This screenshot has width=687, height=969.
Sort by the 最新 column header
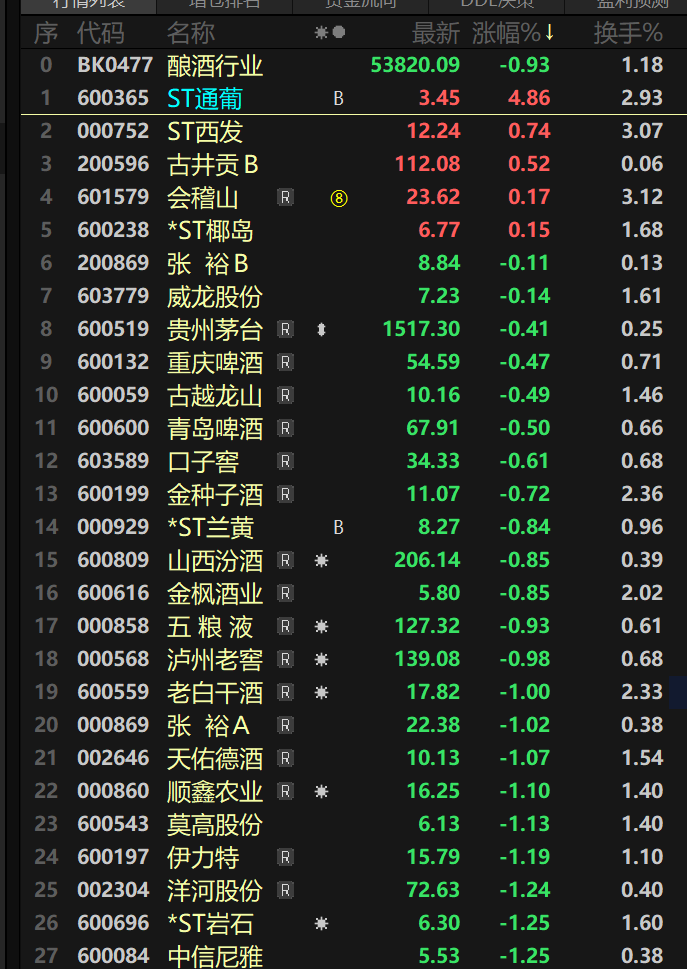click(436, 33)
